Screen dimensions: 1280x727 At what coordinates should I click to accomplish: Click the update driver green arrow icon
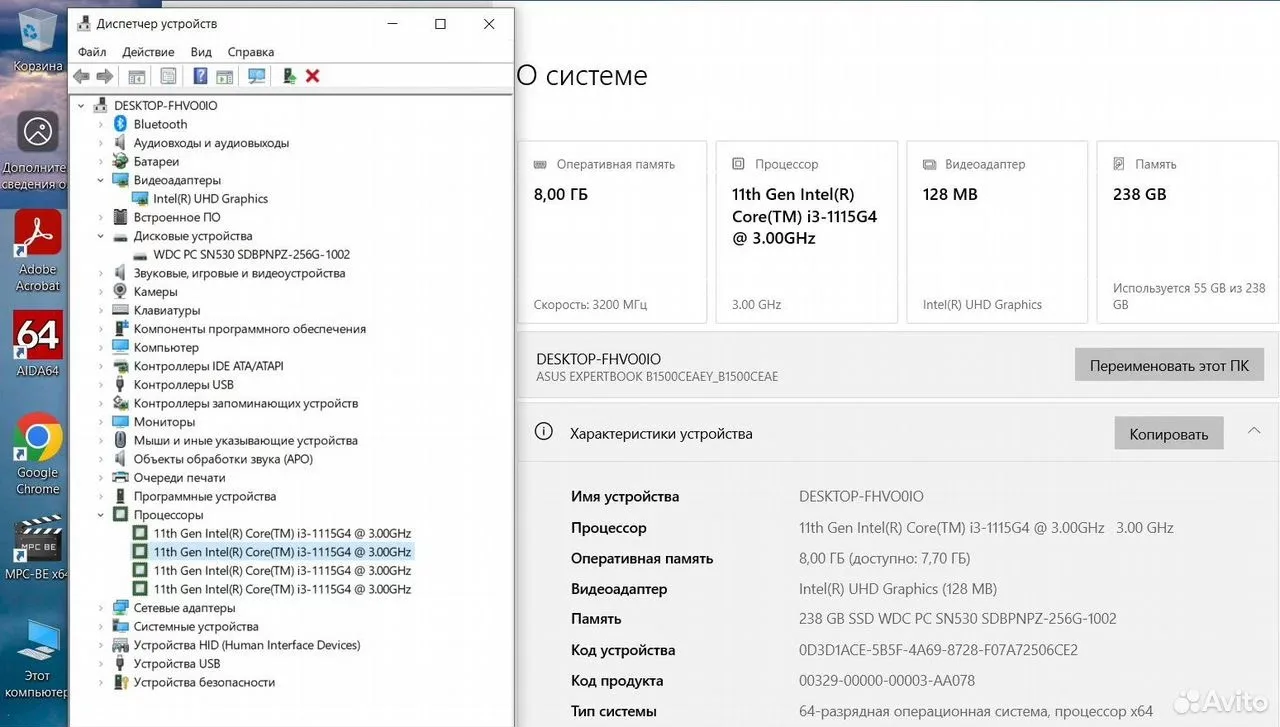pos(289,76)
